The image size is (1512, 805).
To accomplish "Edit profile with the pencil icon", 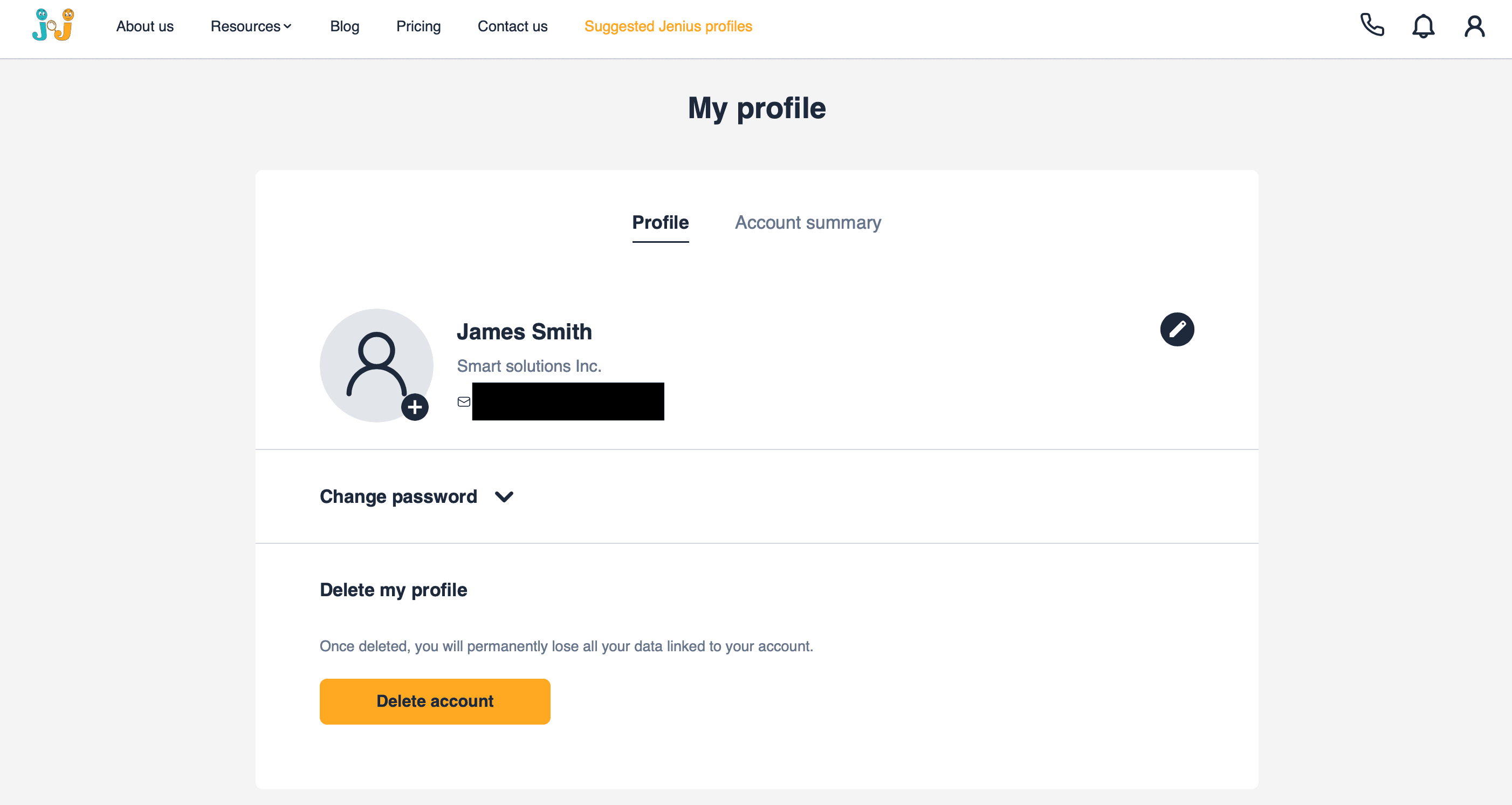I will click(x=1177, y=330).
